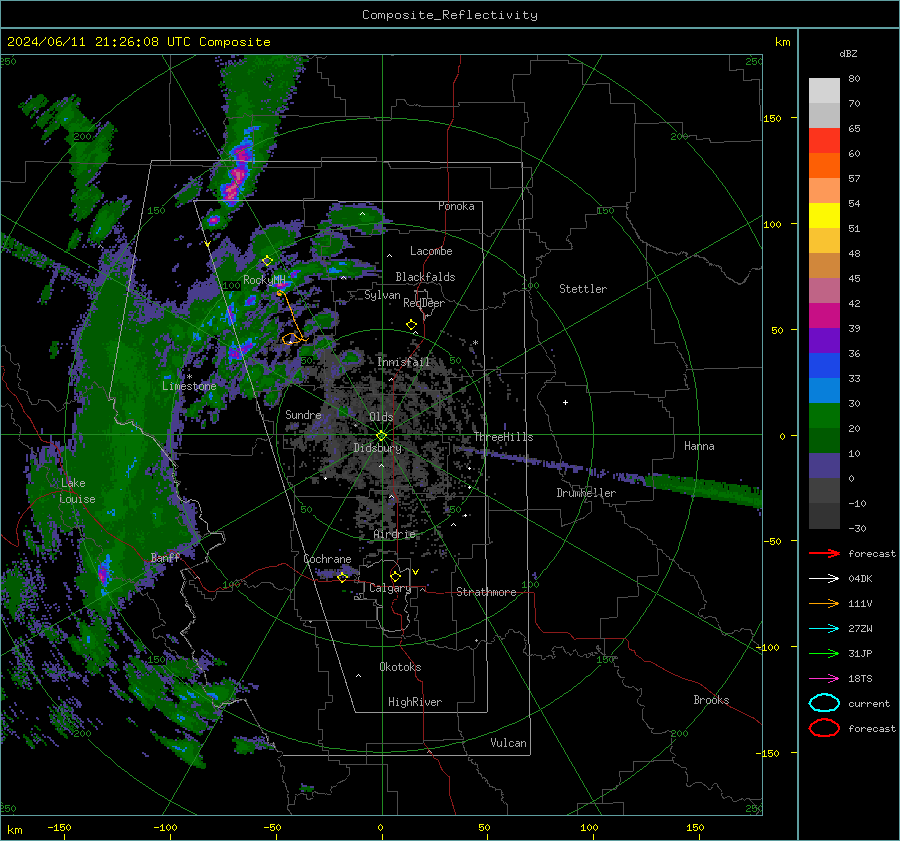Viewport: 900px width, 841px height.
Task: Pick the red 65–60 dBZ color swatch
Action: 824,140
